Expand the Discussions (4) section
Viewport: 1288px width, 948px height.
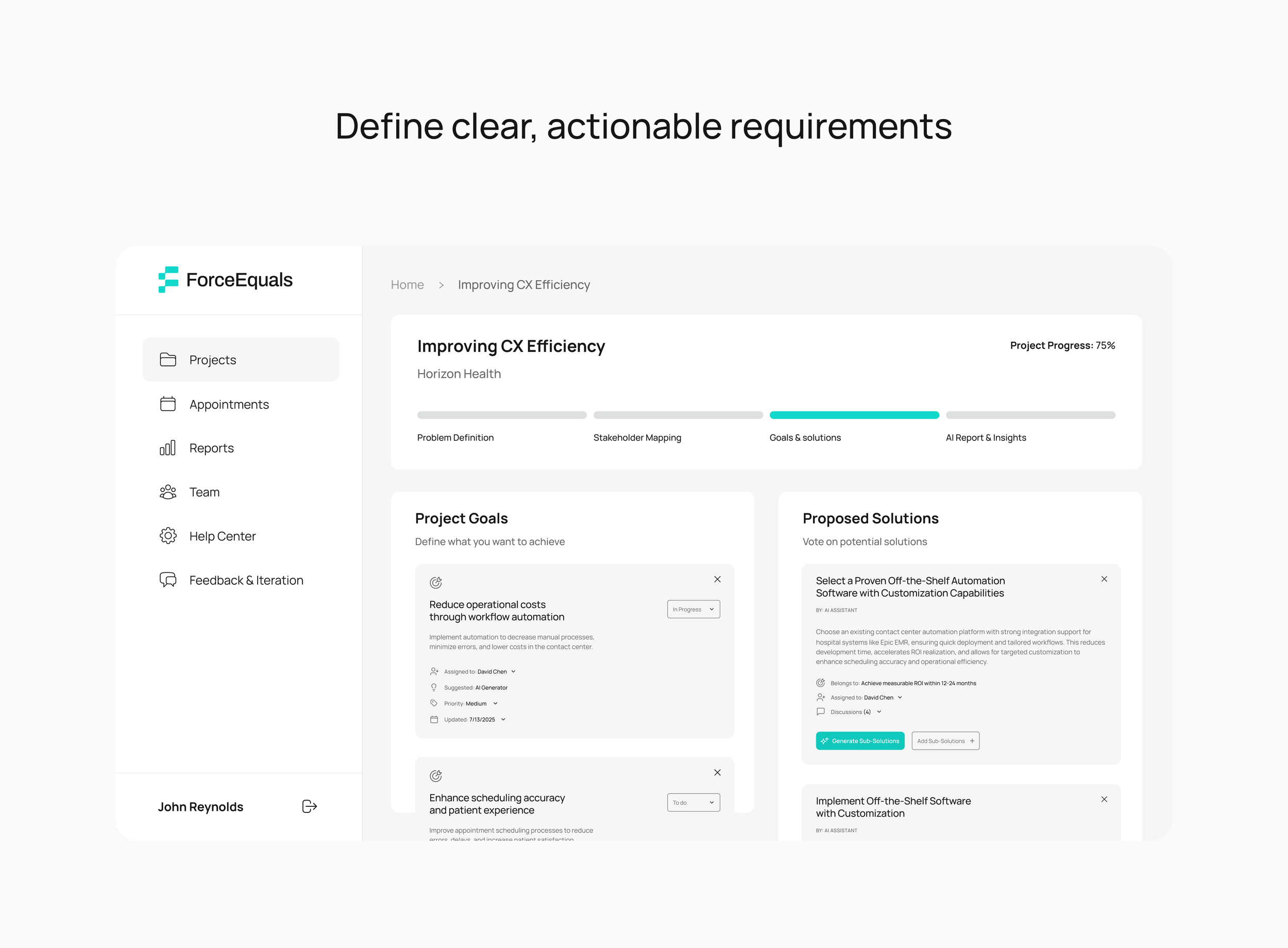(879, 712)
